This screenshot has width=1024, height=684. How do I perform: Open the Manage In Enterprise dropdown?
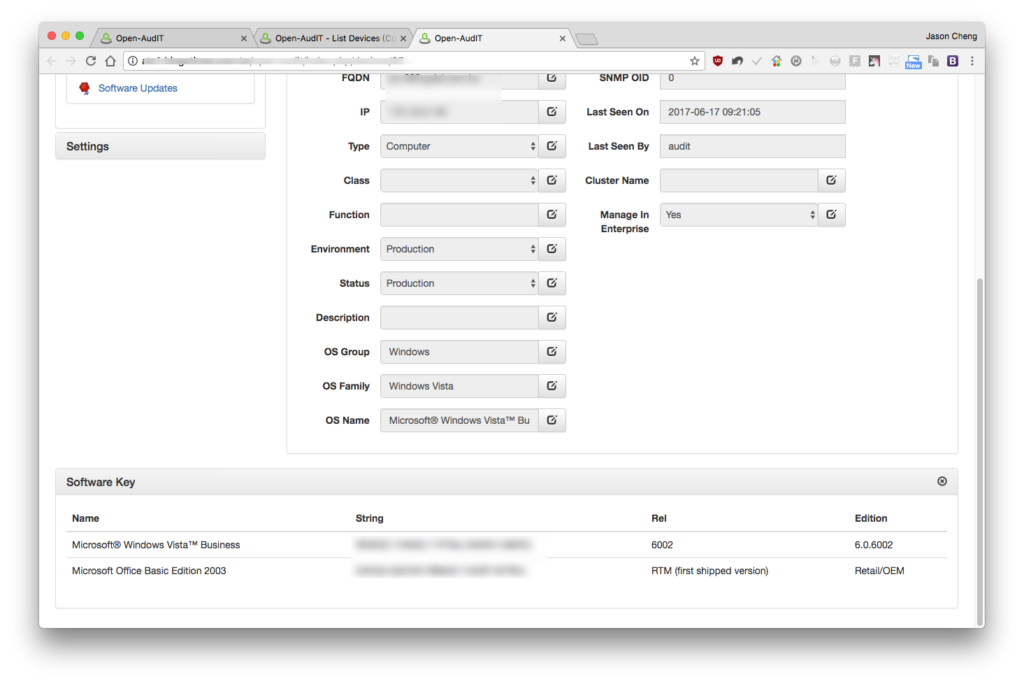(x=739, y=215)
